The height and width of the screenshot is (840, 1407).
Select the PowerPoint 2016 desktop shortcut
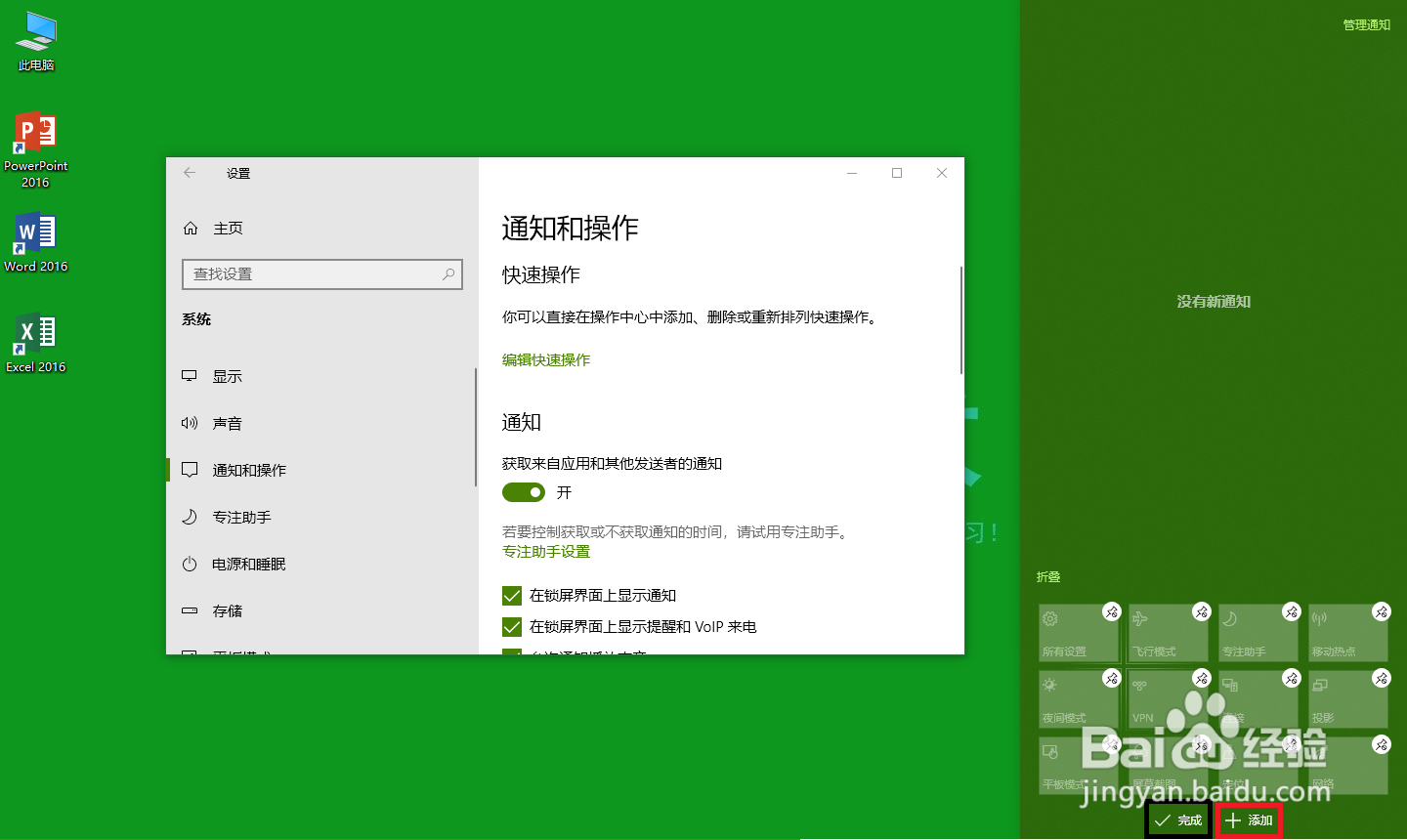pyautogui.click(x=36, y=149)
